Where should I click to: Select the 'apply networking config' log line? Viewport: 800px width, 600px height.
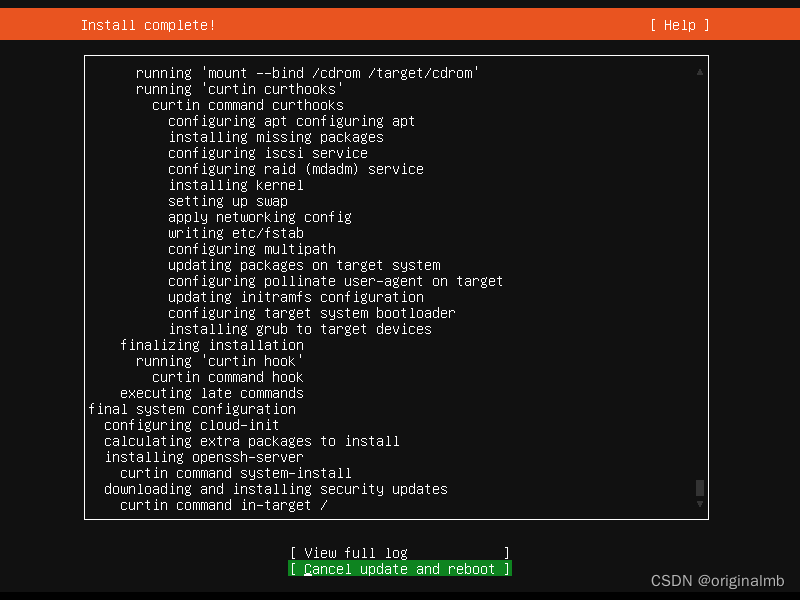259,216
